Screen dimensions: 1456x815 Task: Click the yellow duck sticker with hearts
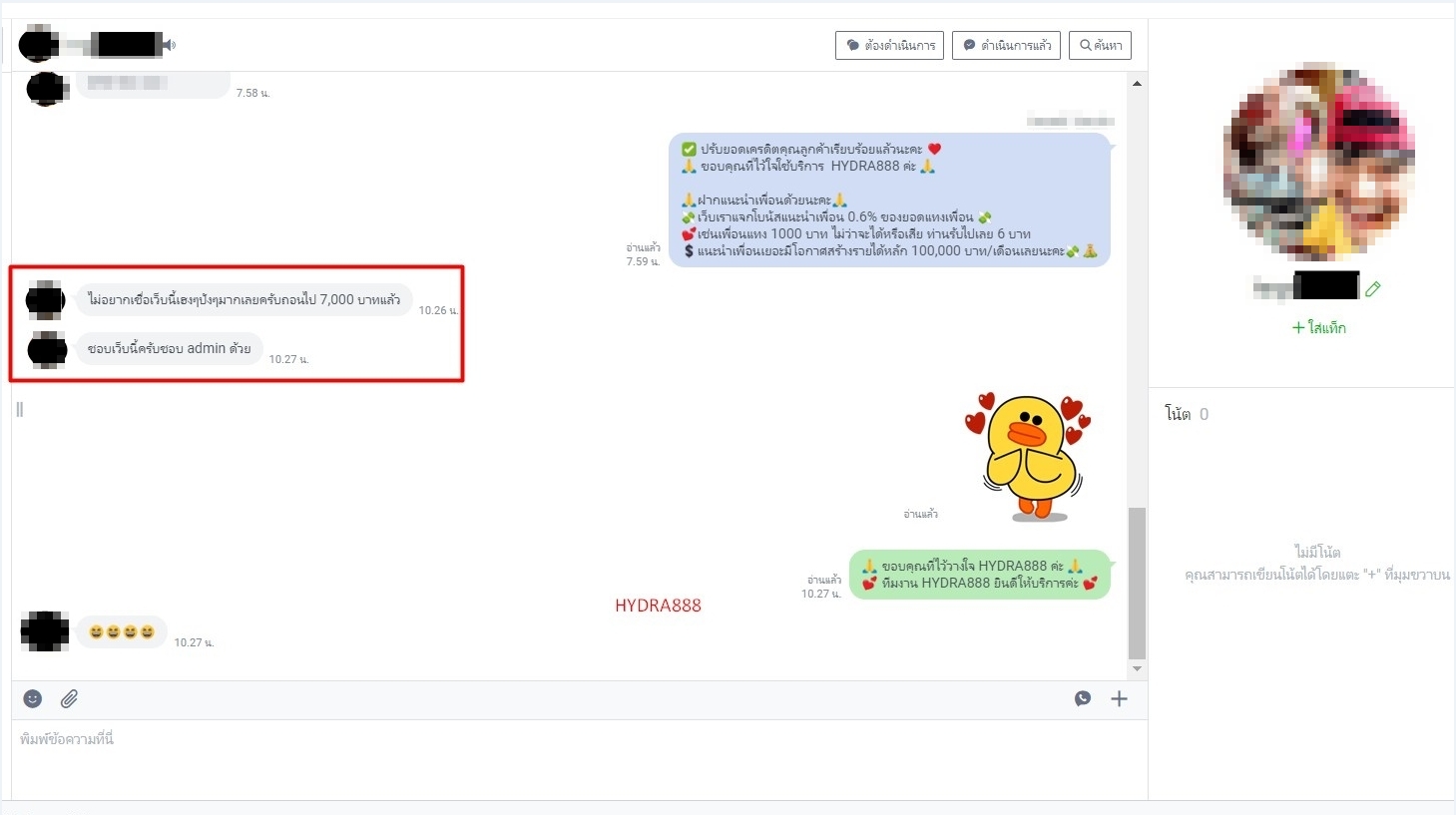tap(1029, 456)
